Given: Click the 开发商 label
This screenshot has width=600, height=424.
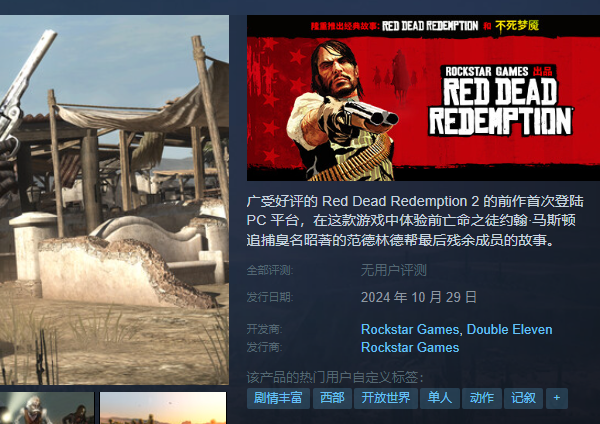Looking at the screenshot, I should pyautogui.click(x=264, y=329).
